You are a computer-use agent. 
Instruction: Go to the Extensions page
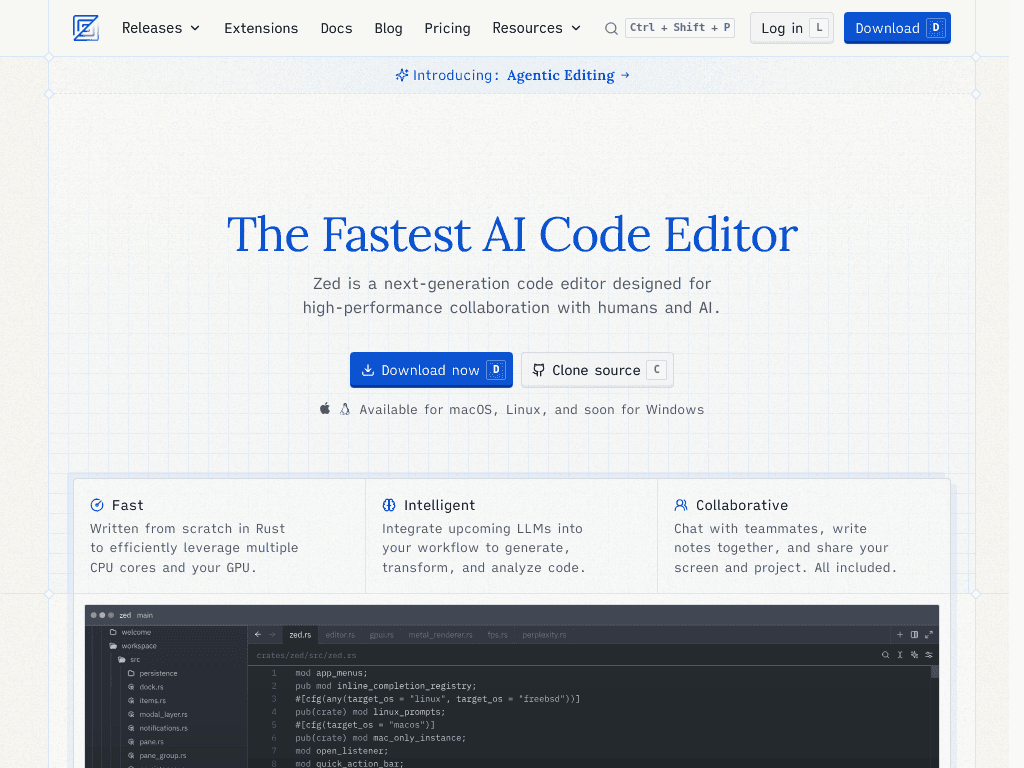[x=261, y=28]
